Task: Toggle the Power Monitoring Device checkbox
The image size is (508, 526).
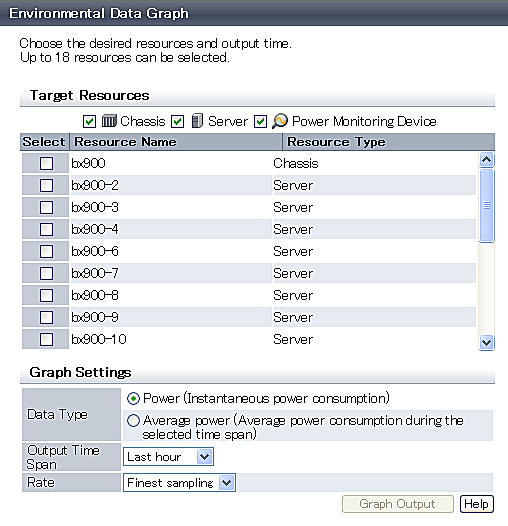Action: 260,121
